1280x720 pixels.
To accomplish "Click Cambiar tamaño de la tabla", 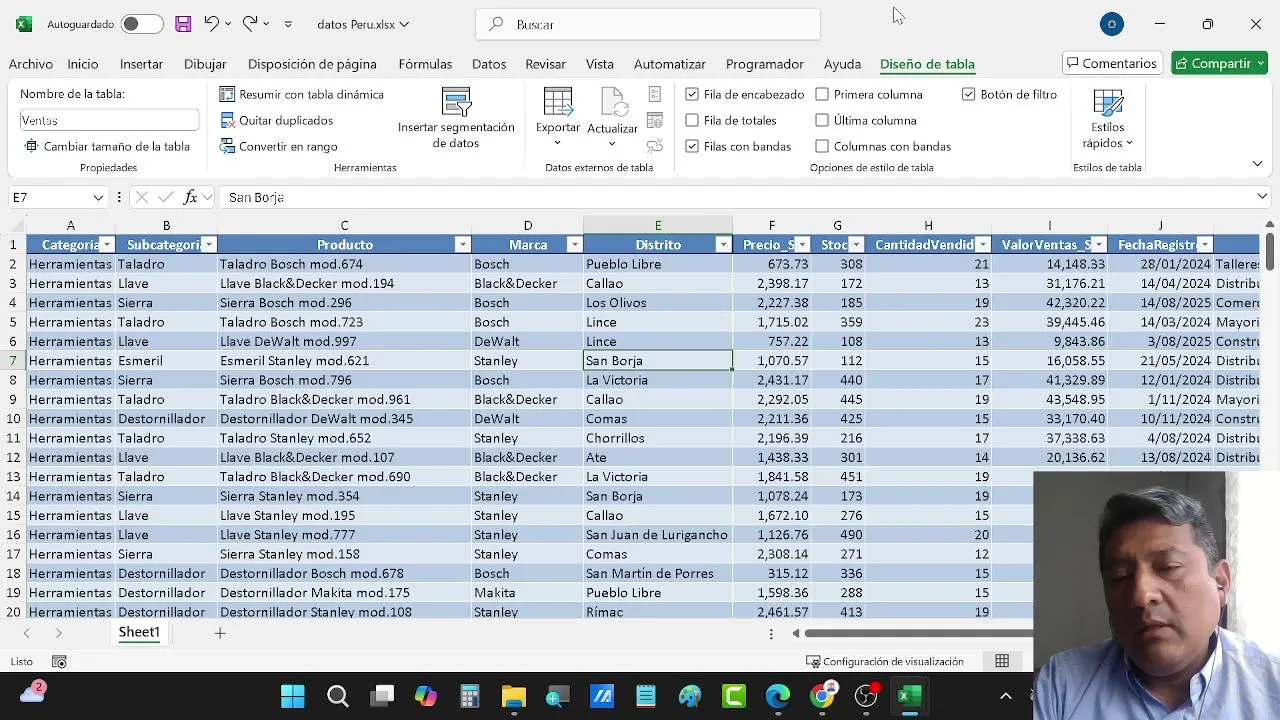I will pos(107,146).
